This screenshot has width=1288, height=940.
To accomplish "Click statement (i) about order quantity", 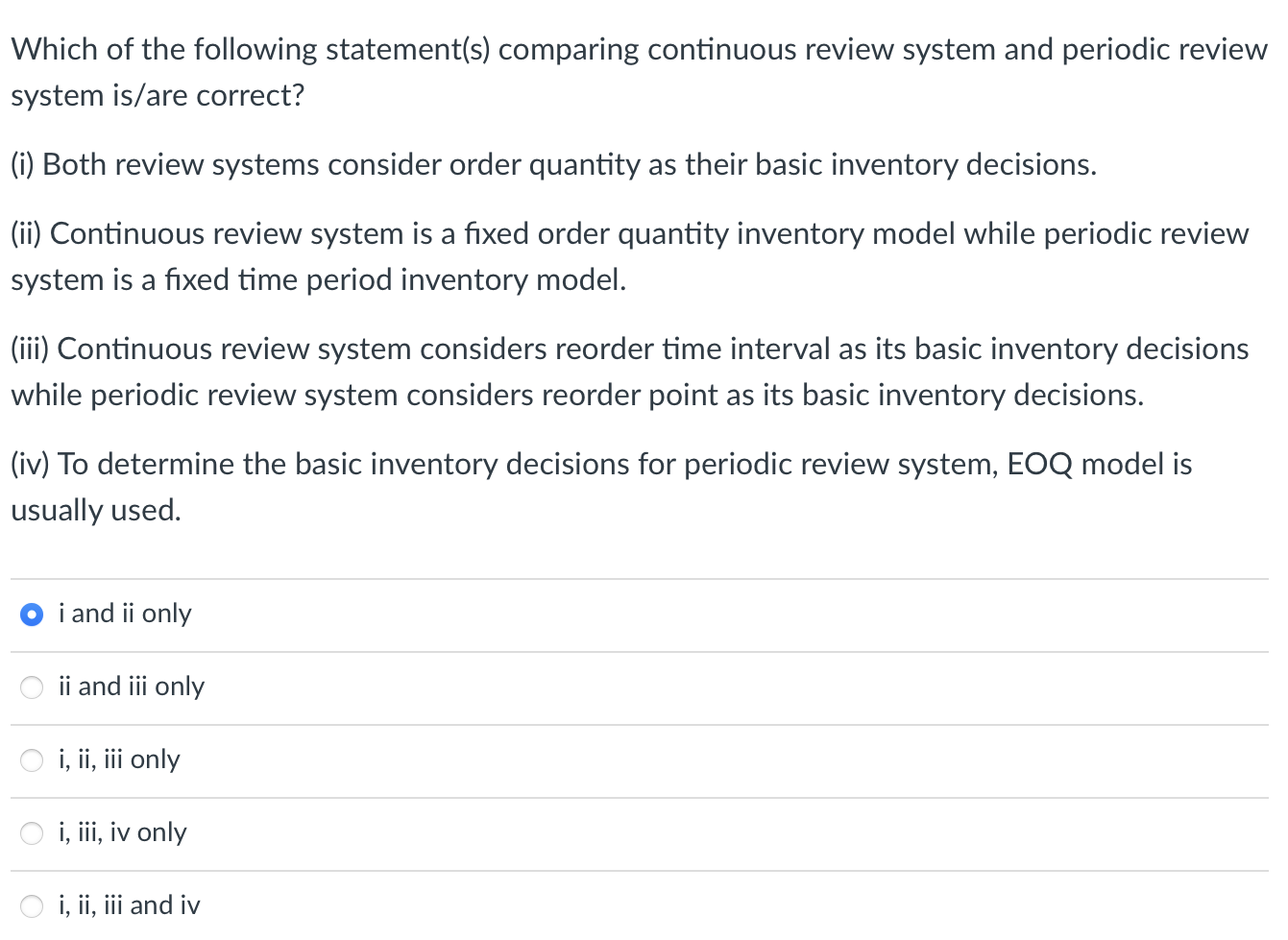I will tap(553, 165).
